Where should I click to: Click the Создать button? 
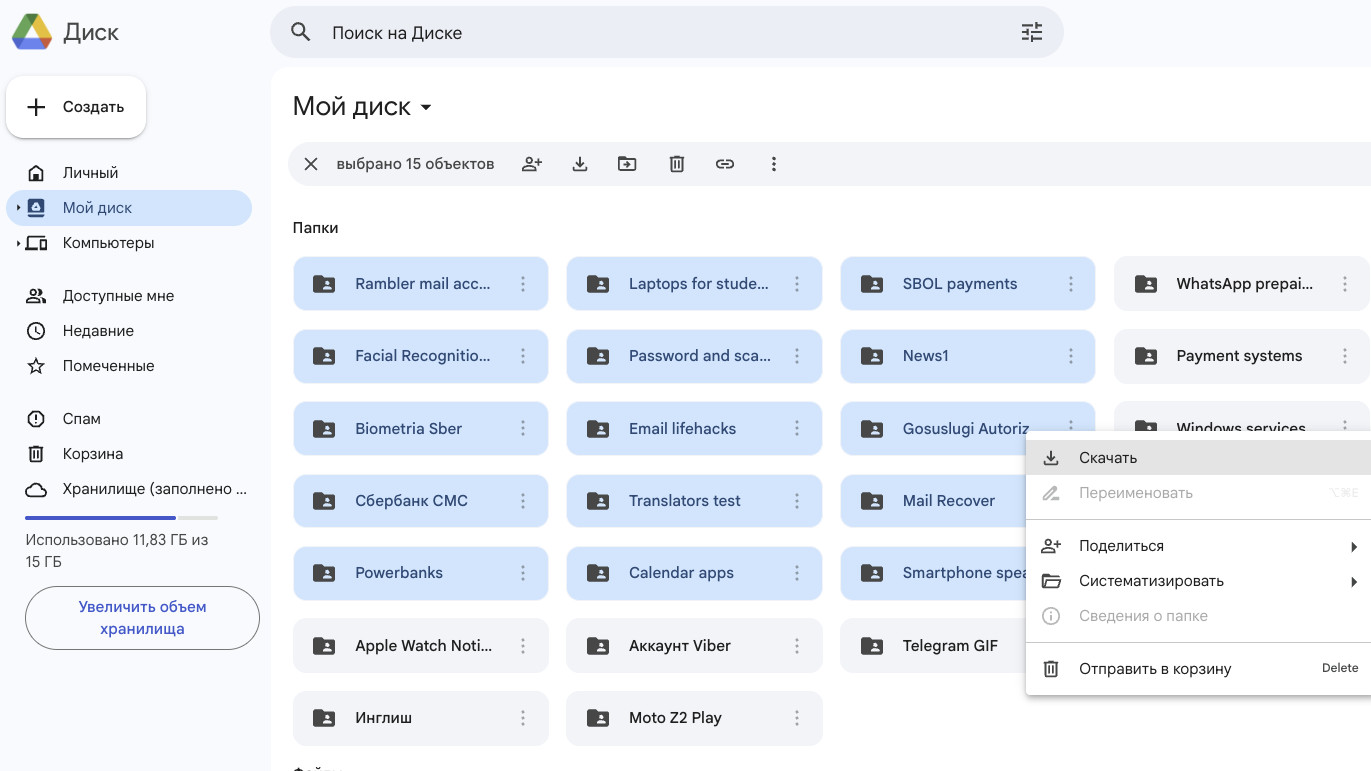(x=76, y=107)
